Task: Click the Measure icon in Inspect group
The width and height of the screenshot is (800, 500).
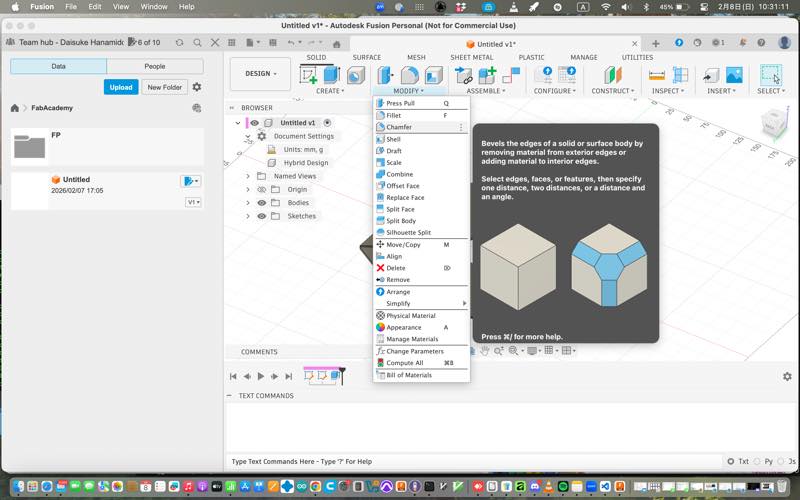Action: pyautogui.click(x=657, y=75)
